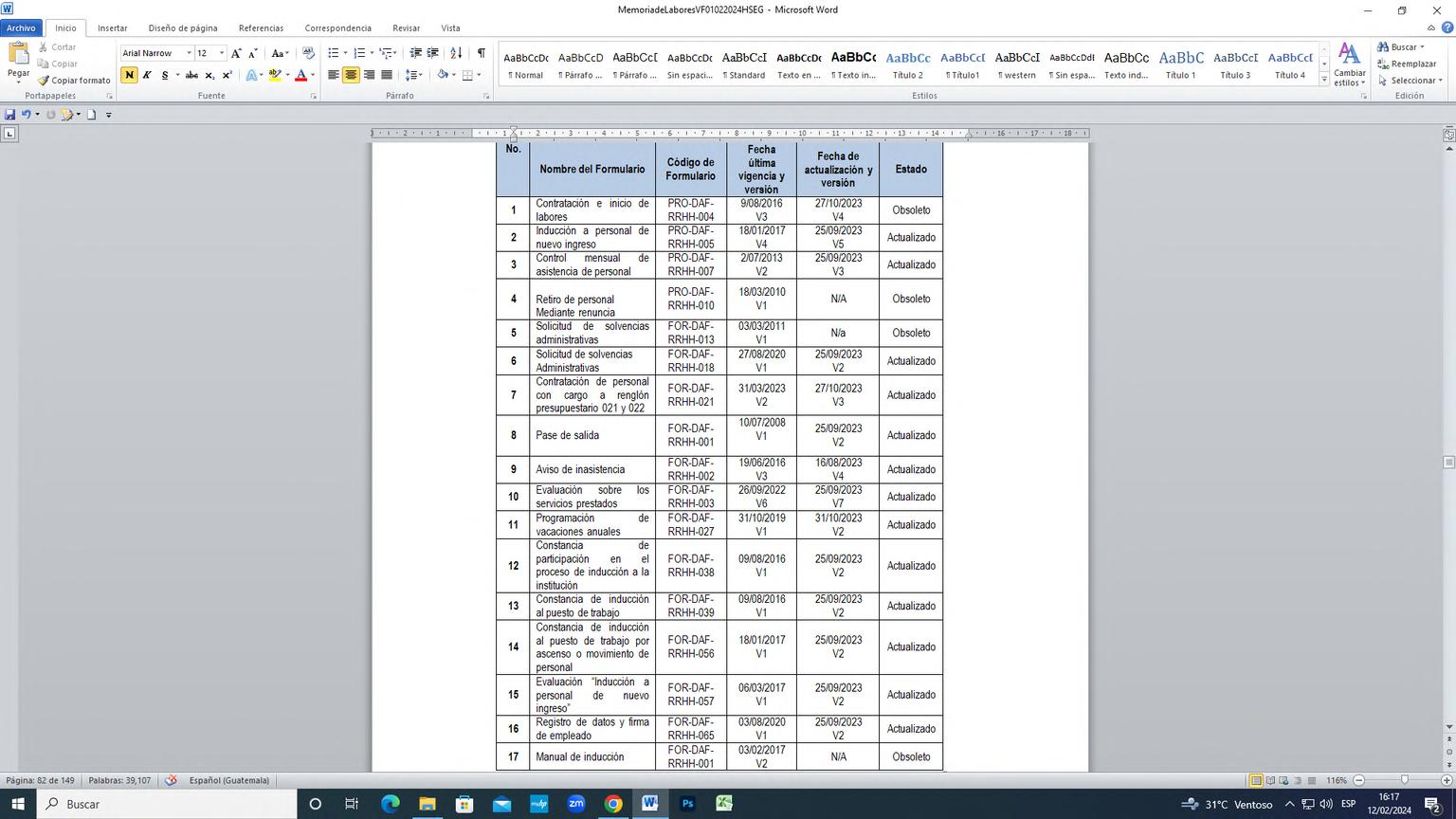Expand the styles gallery More arrow
This screenshot has width=1456, height=819.
pyautogui.click(x=1324, y=81)
